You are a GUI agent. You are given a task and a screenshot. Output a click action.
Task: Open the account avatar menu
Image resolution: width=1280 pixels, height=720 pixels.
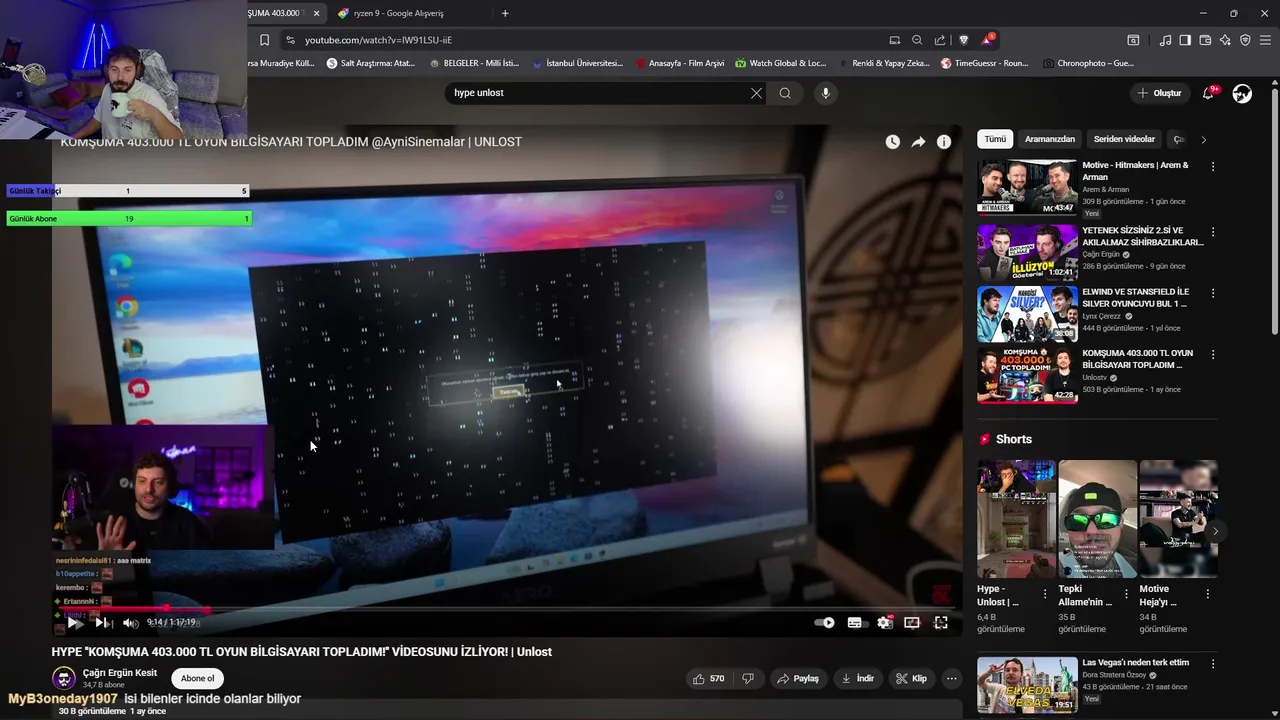pyautogui.click(x=1242, y=93)
